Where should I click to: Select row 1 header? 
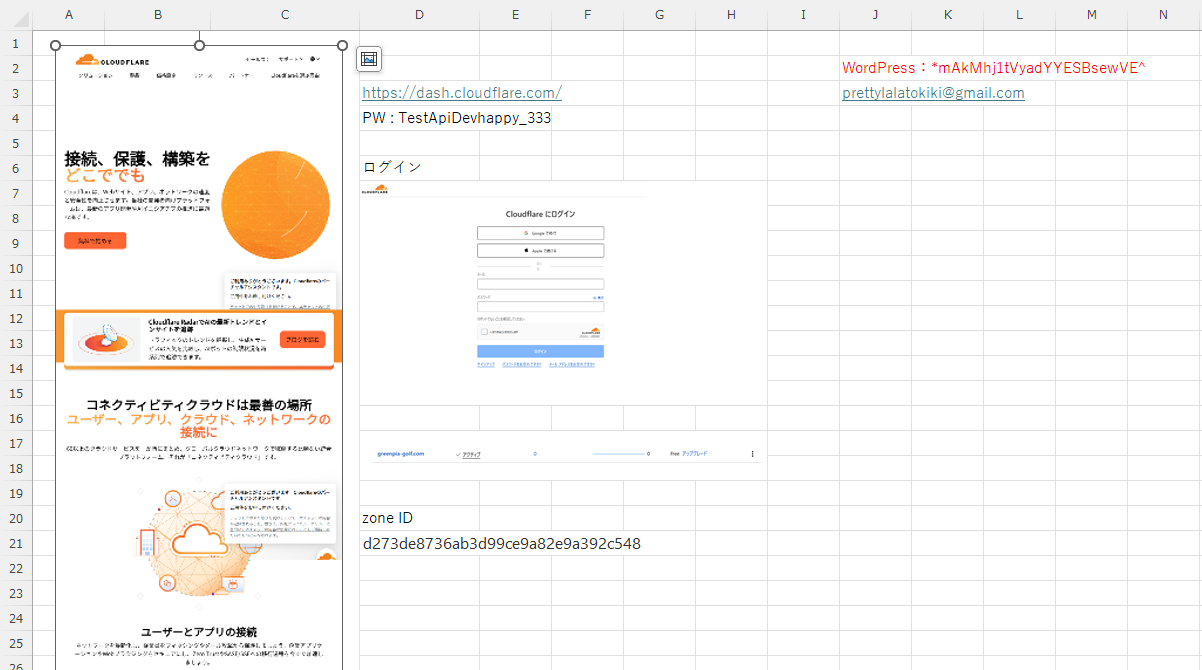pyautogui.click(x=15, y=43)
